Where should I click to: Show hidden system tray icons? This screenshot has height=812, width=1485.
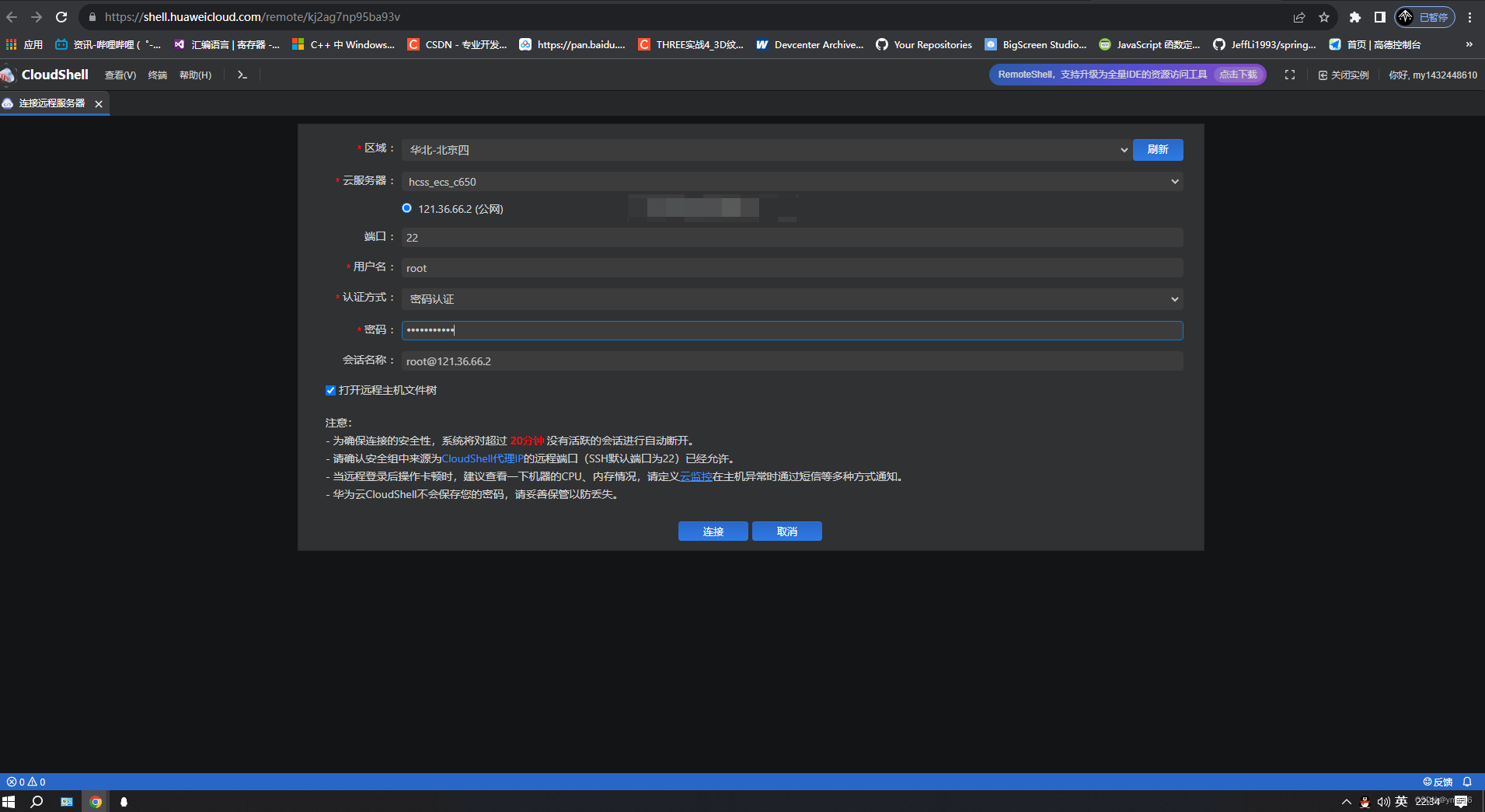click(x=1346, y=802)
